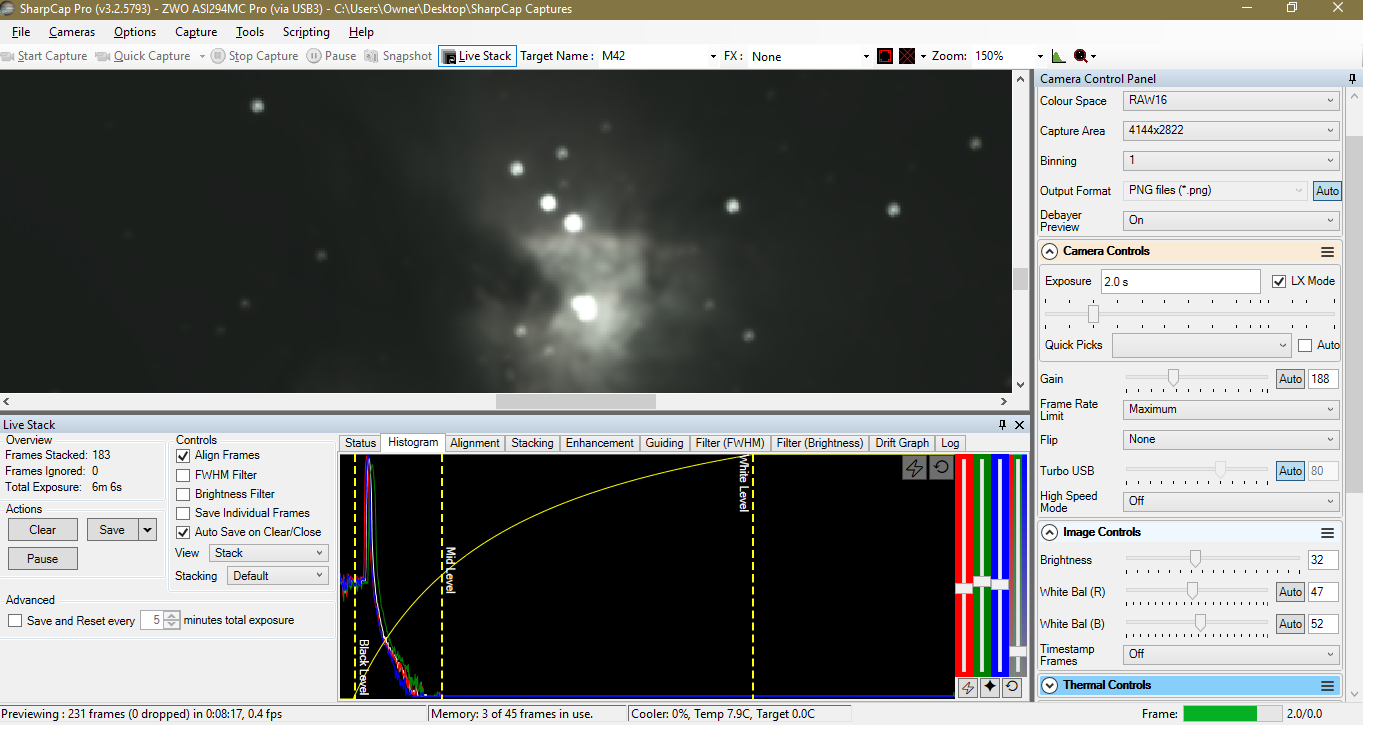The image size is (1375, 739).
Task: Toggle the green image histogram icon
Action: coord(1059,57)
